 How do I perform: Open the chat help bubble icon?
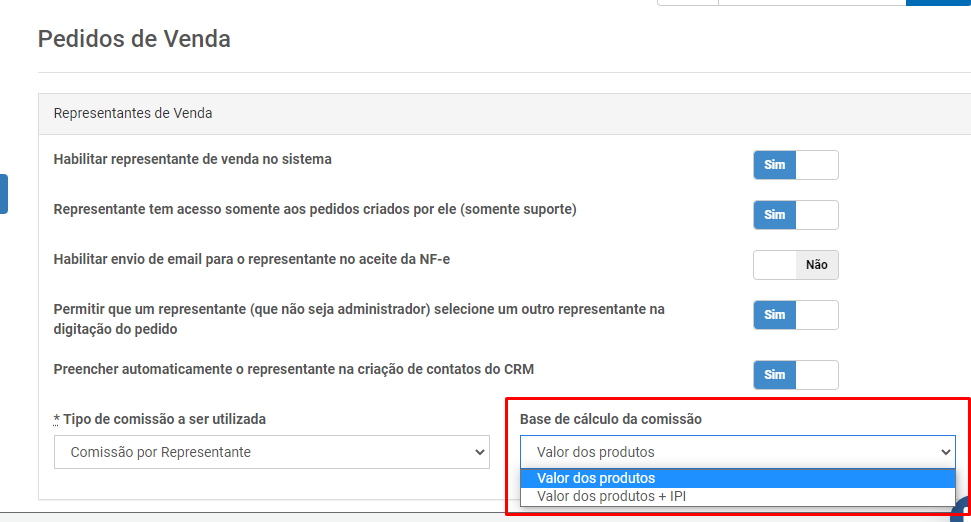point(962,509)
